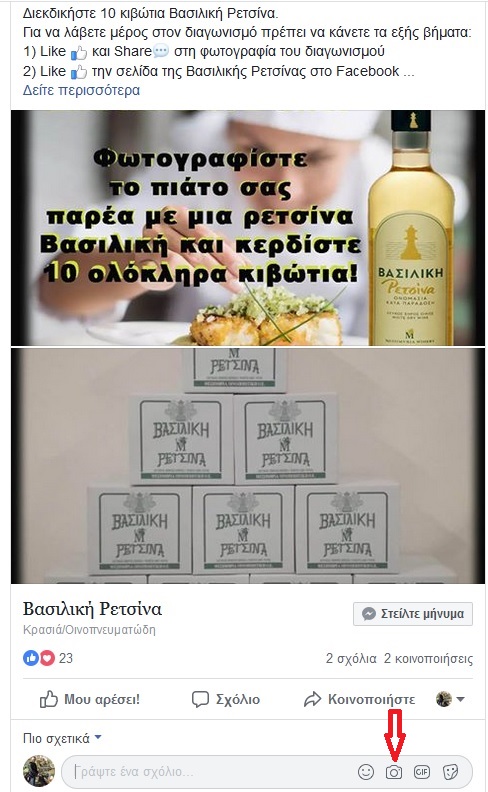View the 2 σχόλια comments link
The width and height of the screenshot is (488, 792).
[351, 659]
